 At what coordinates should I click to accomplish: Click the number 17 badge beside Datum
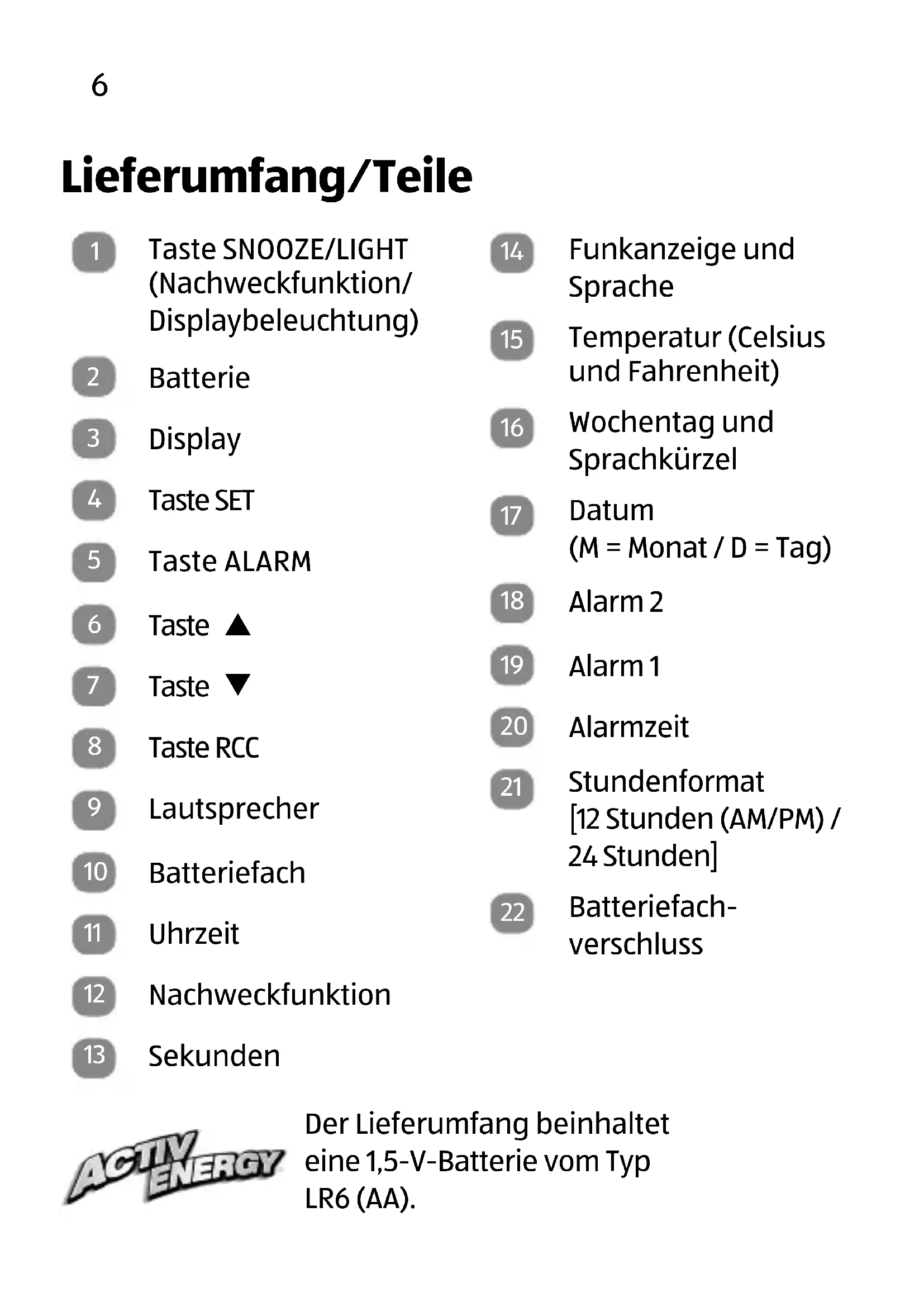pyautogui.click(x=512, y=516)
